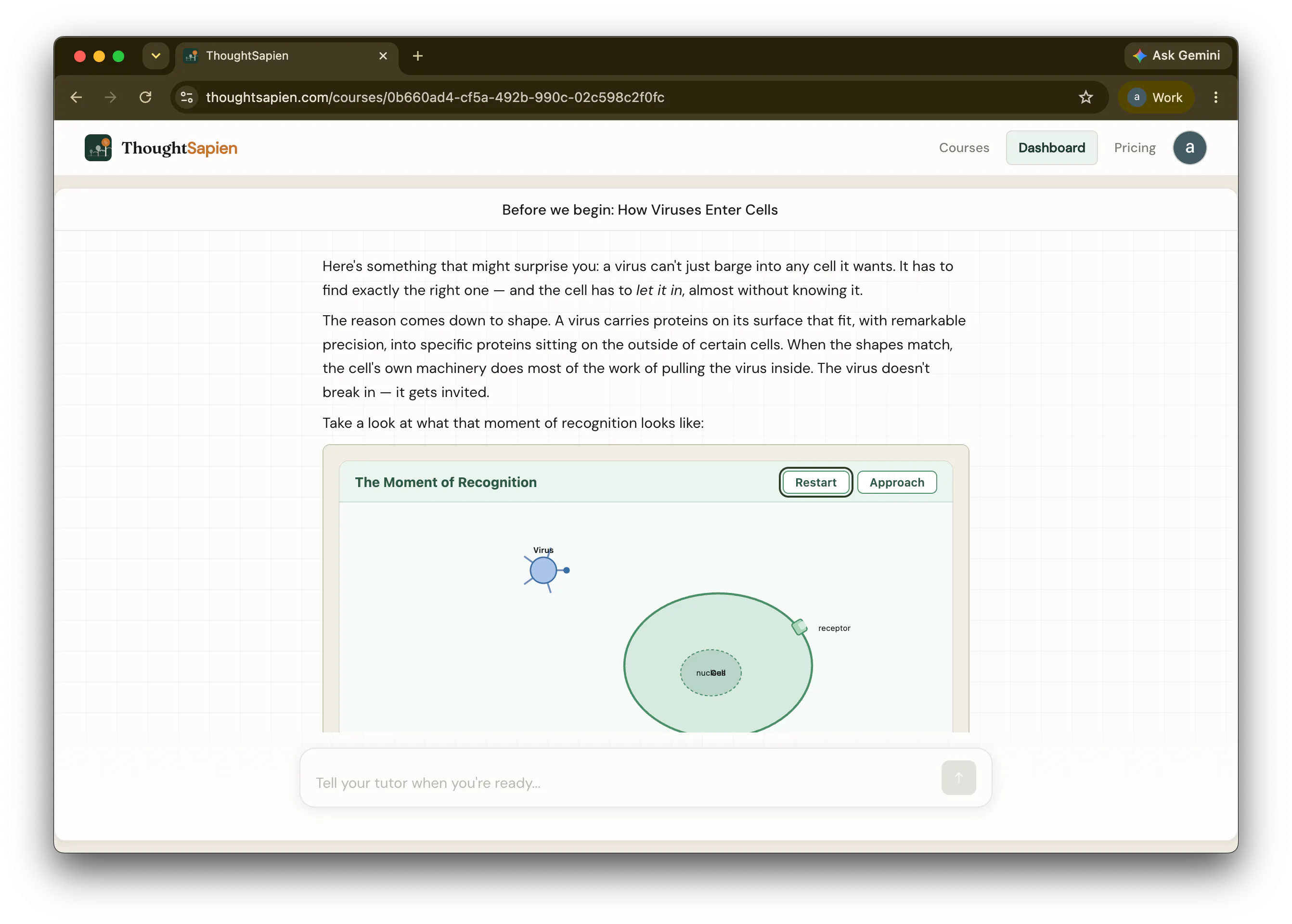Open the tab search dropdown chevron
Image resolution: width=1292 pixels, height=924 pixels.
[x=155, y=56]
